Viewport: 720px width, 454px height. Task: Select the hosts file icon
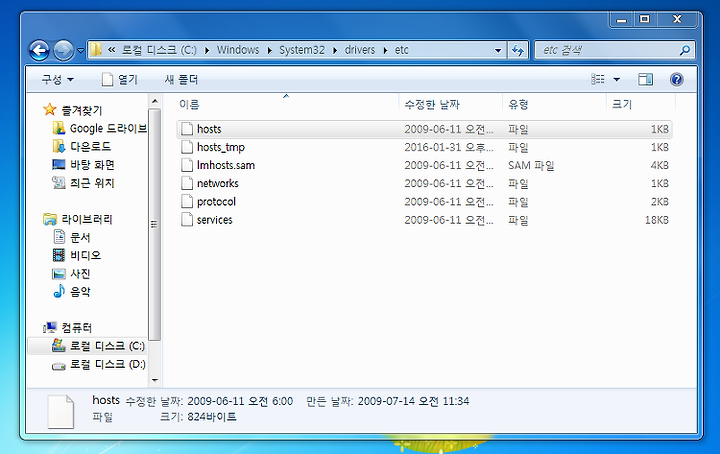(187, 129)
